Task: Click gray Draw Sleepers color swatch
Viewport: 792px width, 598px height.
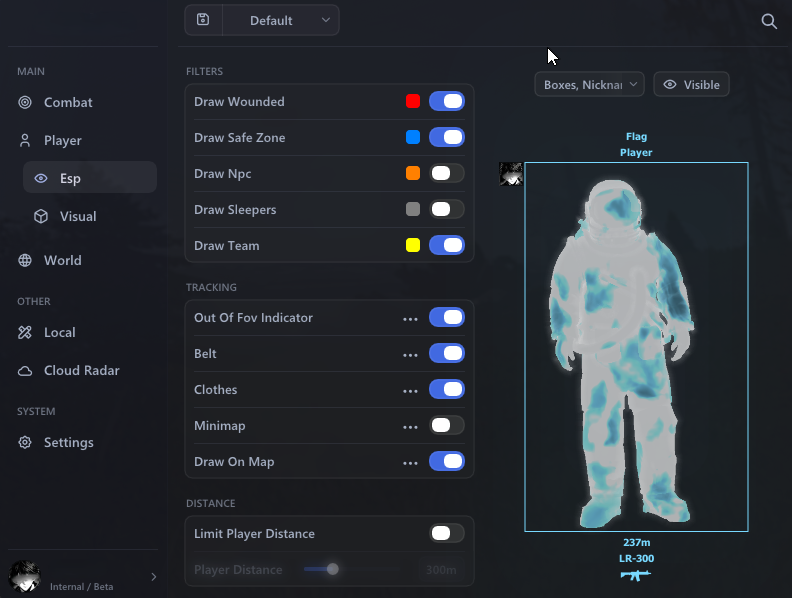Action: (x=413, y=209)
